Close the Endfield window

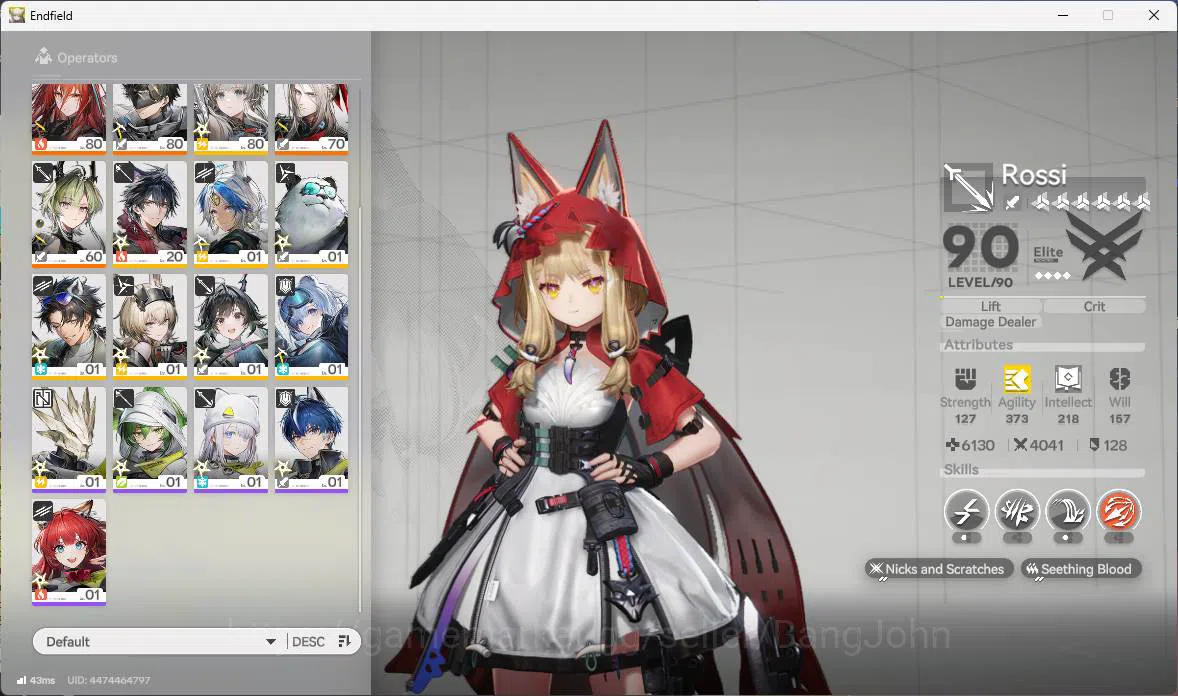pyautogui.click(x=1154, y=15)
